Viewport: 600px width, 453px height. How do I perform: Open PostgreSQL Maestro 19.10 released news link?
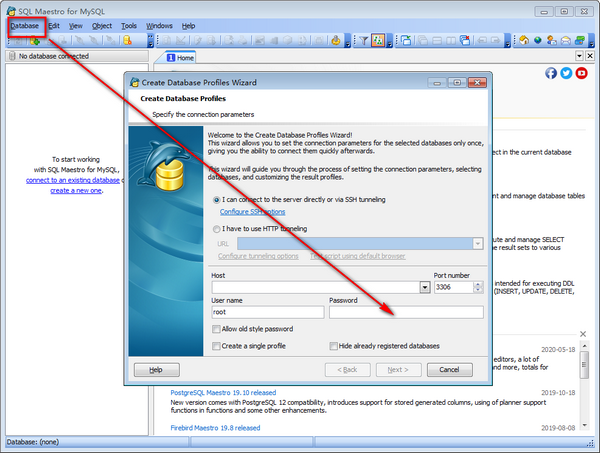[x=223, y=393]
